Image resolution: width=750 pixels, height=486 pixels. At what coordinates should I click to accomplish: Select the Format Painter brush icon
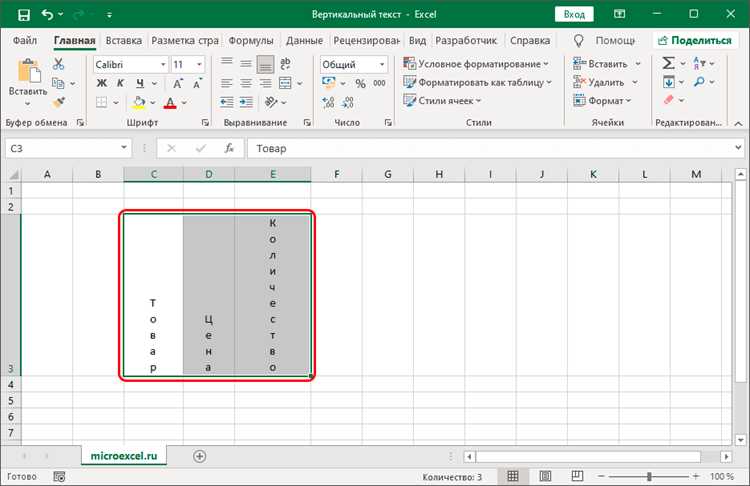tap(59, 101)
